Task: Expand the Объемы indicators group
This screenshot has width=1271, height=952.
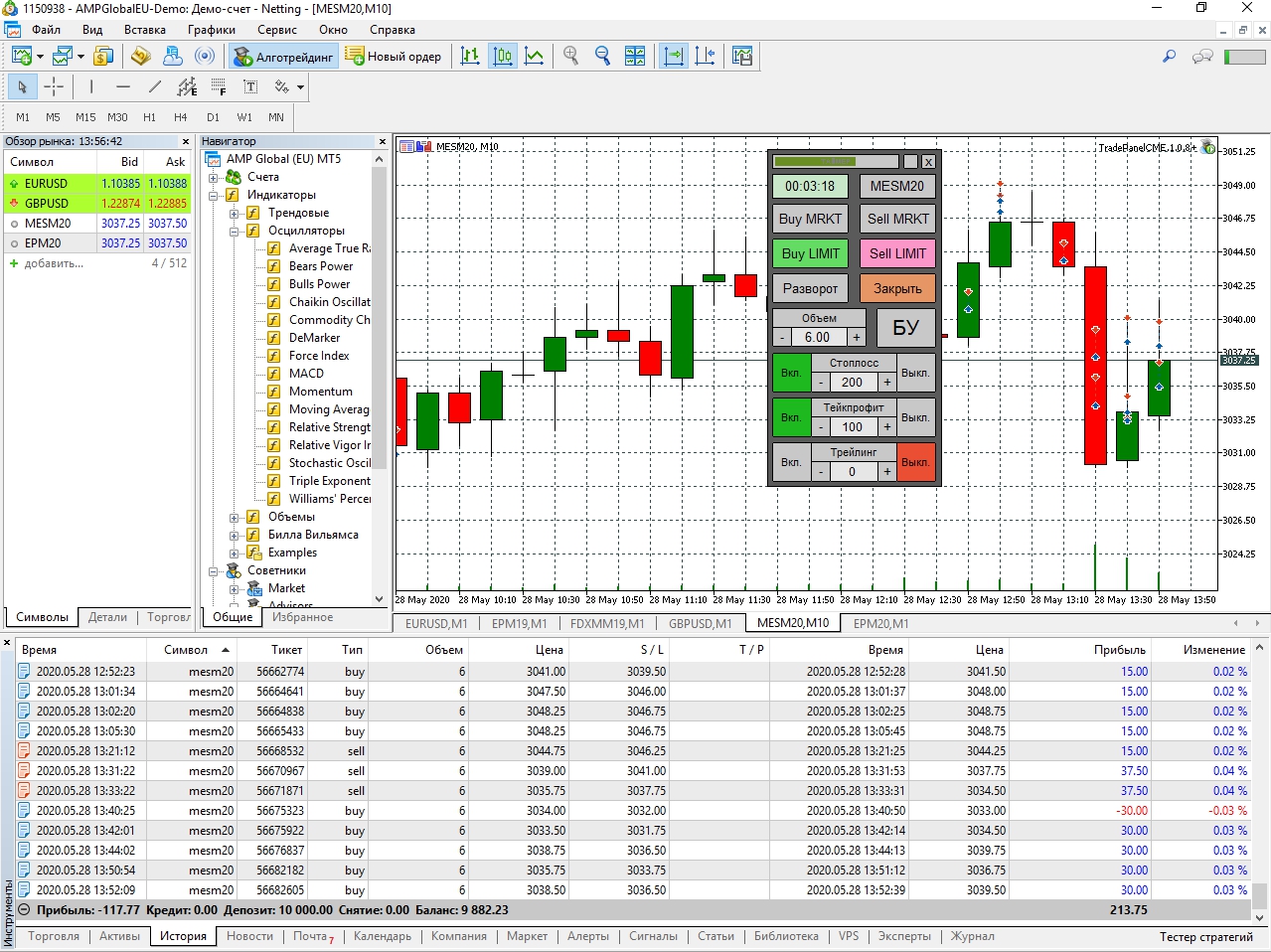Action: click(234, 517)
